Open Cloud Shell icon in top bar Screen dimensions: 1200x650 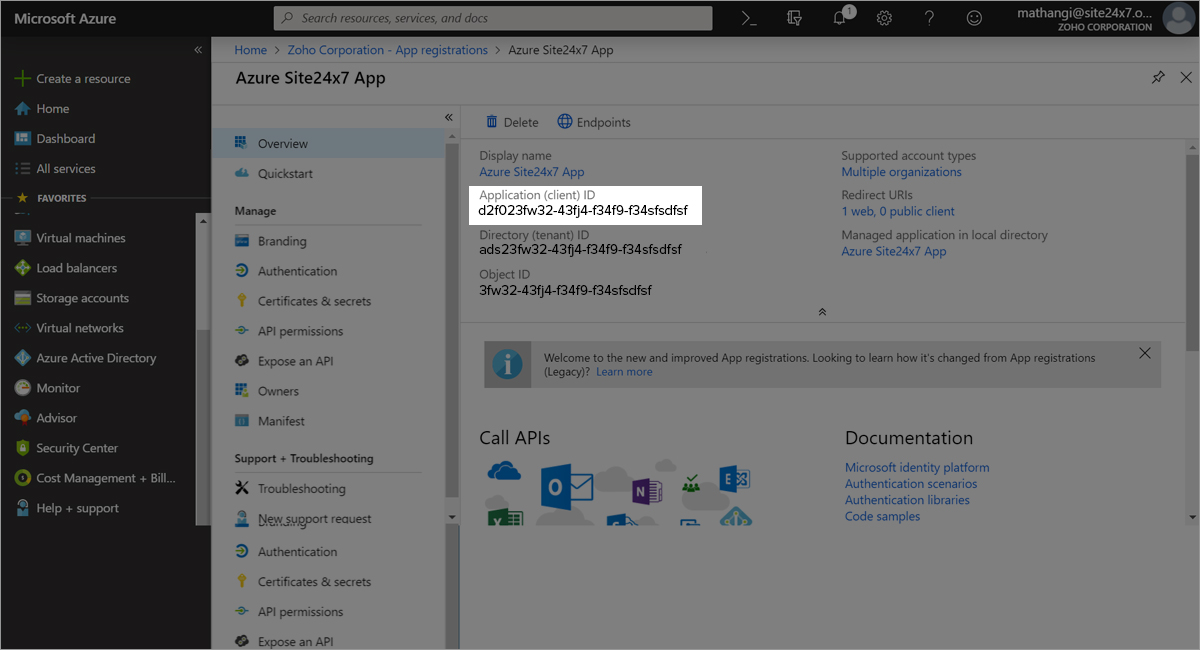click(x=748, y=18)
